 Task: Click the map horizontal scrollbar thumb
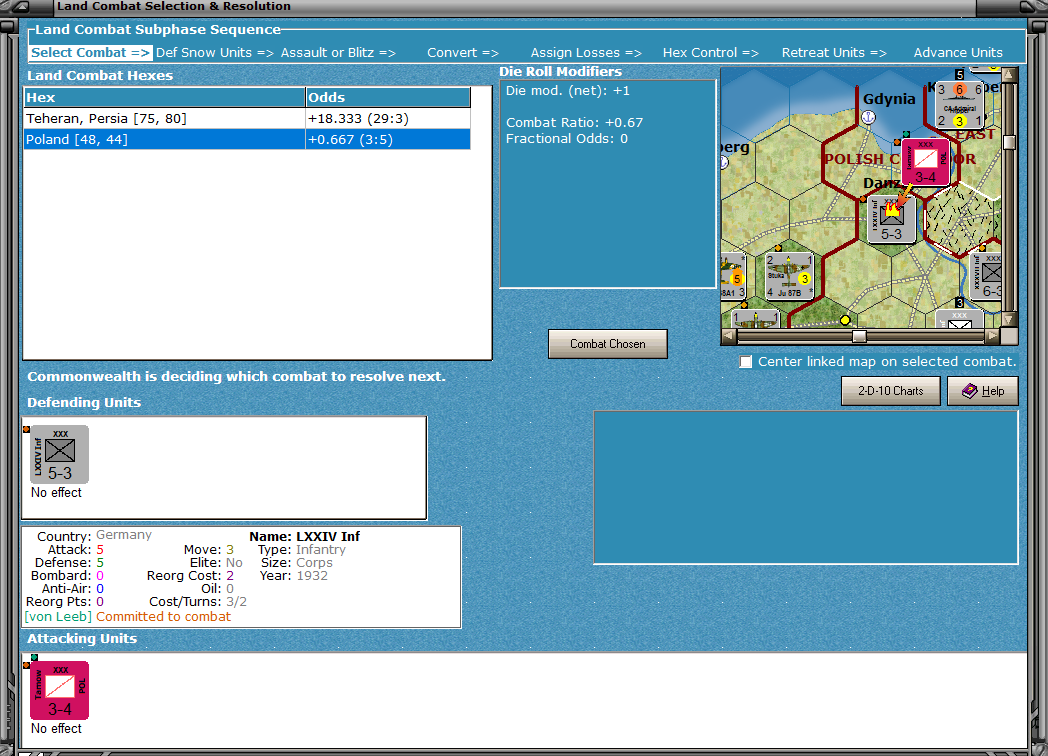[860, 336]
